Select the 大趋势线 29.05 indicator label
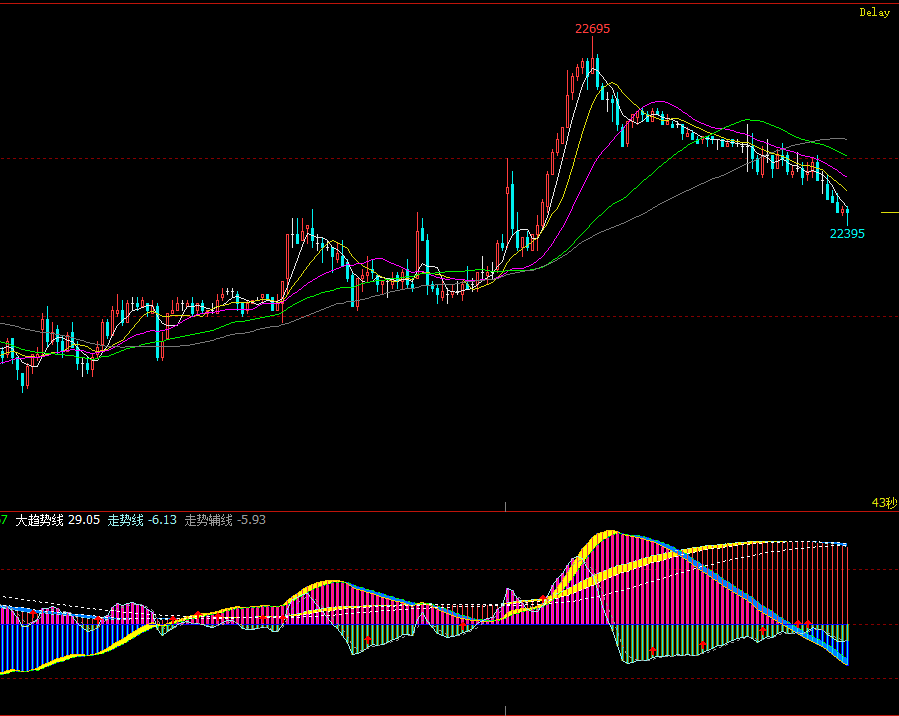The height and width of the screenshot is (716, 899). coord(57,520)
